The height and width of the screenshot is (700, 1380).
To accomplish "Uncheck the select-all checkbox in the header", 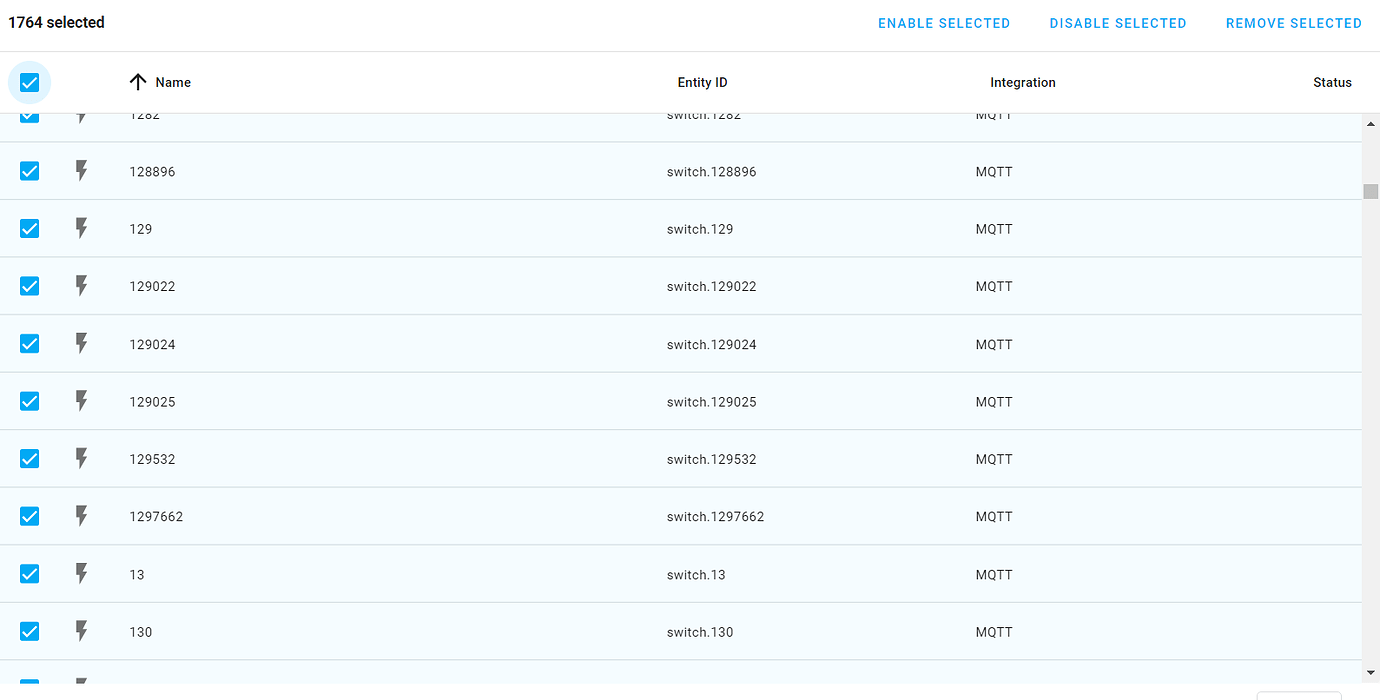I will coord(29,82).
